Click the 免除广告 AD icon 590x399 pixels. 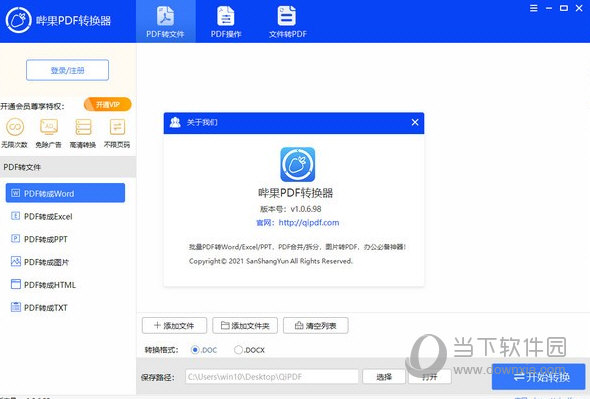[49, 127]
